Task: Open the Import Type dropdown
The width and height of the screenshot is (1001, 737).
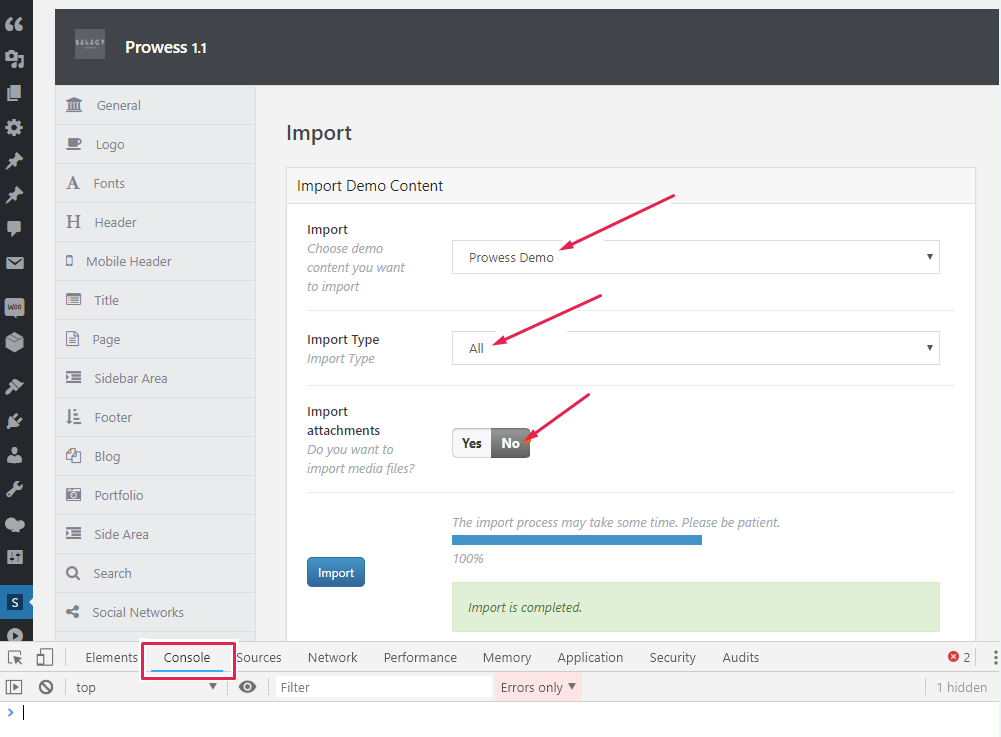Action: tap(695, 348)
